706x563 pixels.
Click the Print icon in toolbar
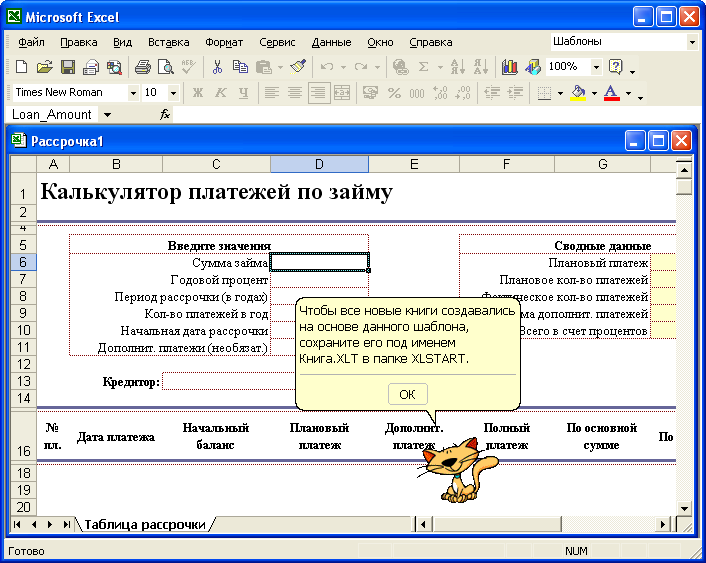[x=143, y=67]
